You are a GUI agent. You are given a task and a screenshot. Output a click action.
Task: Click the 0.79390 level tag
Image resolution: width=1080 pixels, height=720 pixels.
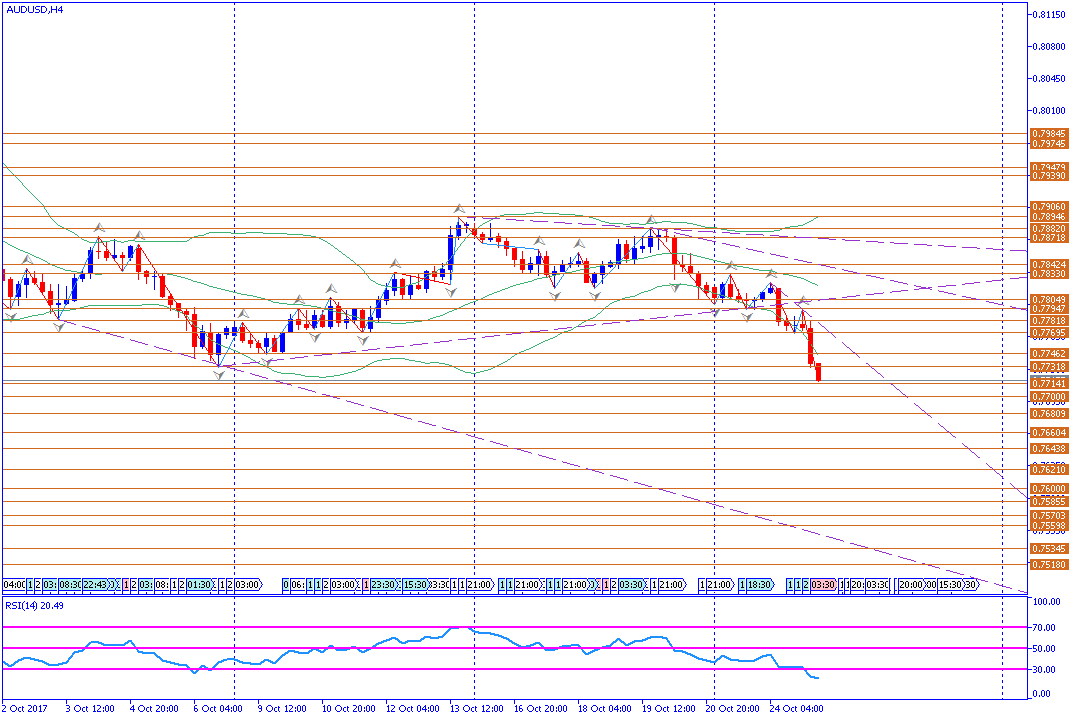[1049, 176]
